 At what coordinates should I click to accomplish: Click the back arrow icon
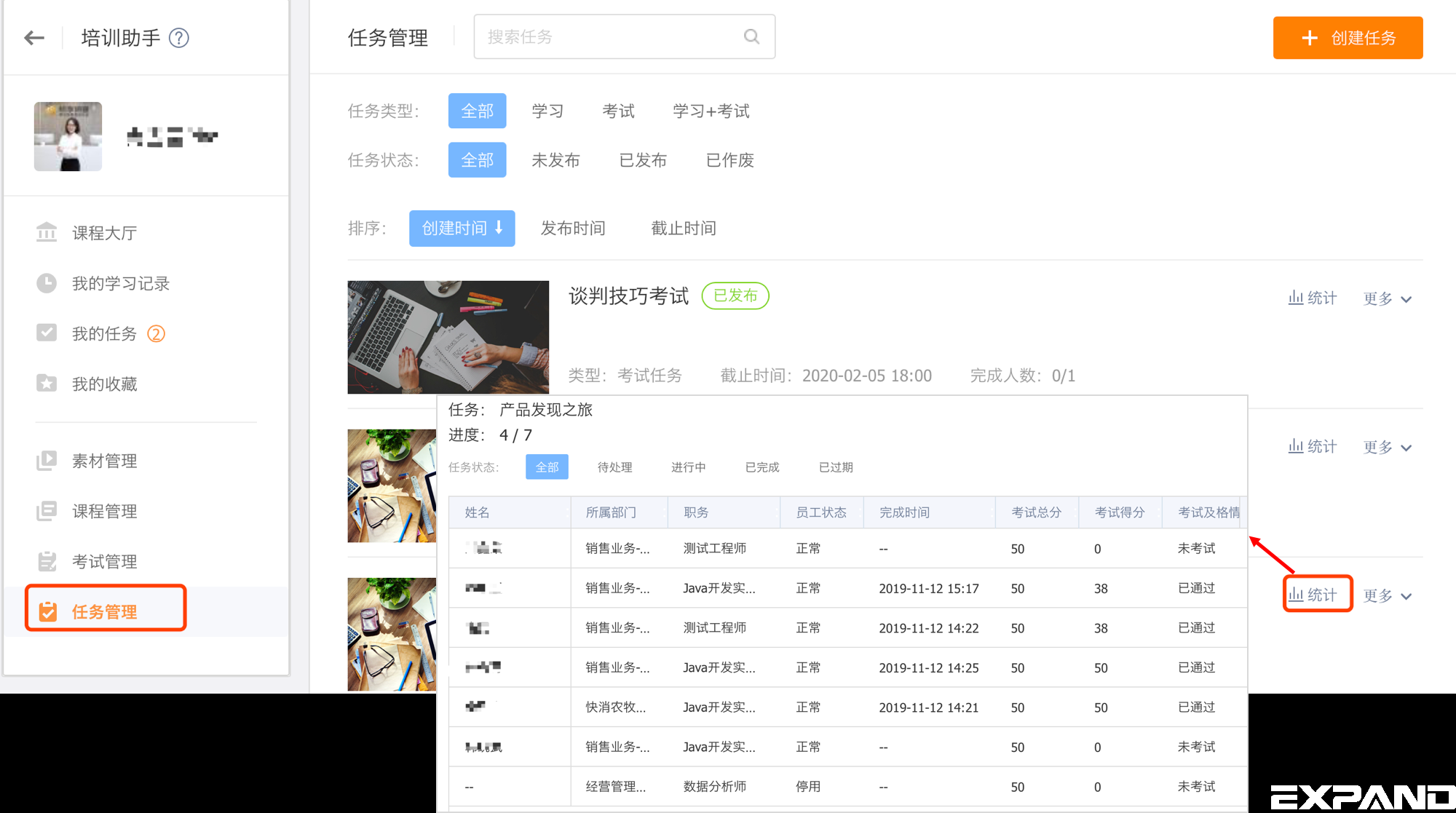click(x=34, y=38)
